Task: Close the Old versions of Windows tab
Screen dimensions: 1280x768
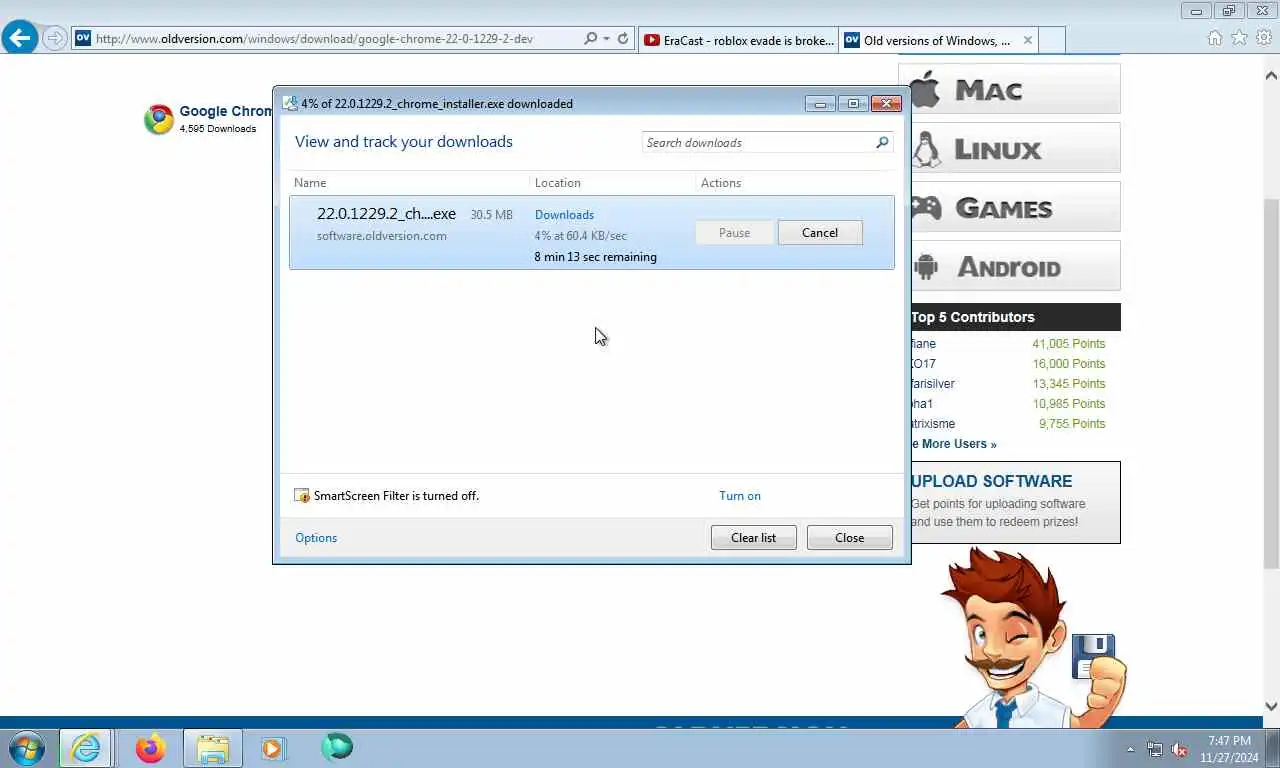Action: [x=1027, y=40]
